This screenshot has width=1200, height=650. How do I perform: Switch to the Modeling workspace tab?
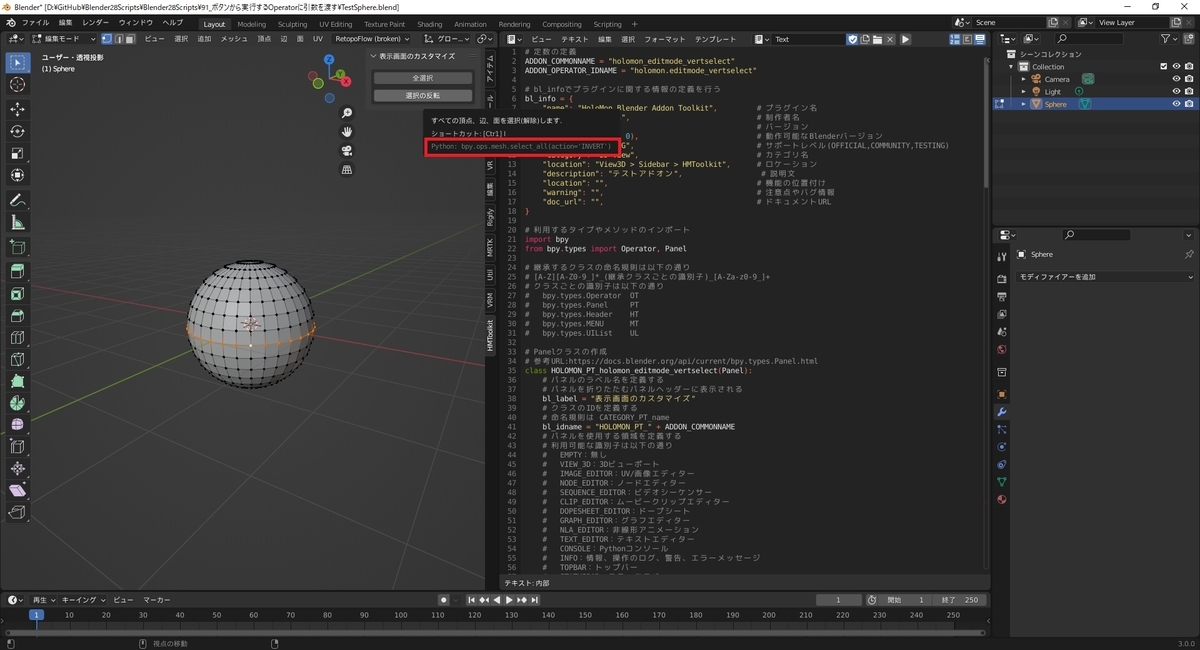coord(252,24)
